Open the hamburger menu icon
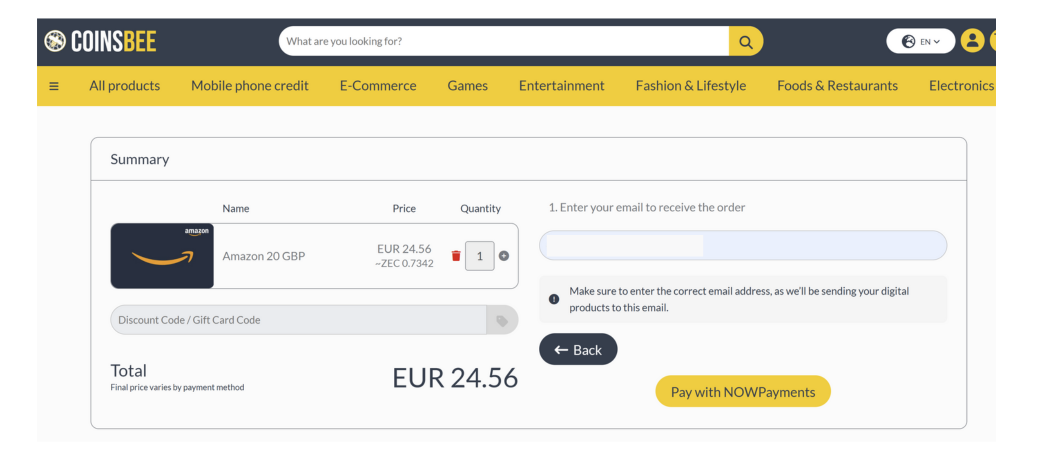This screenshot has width=1050, height=460. coord(54,86)
